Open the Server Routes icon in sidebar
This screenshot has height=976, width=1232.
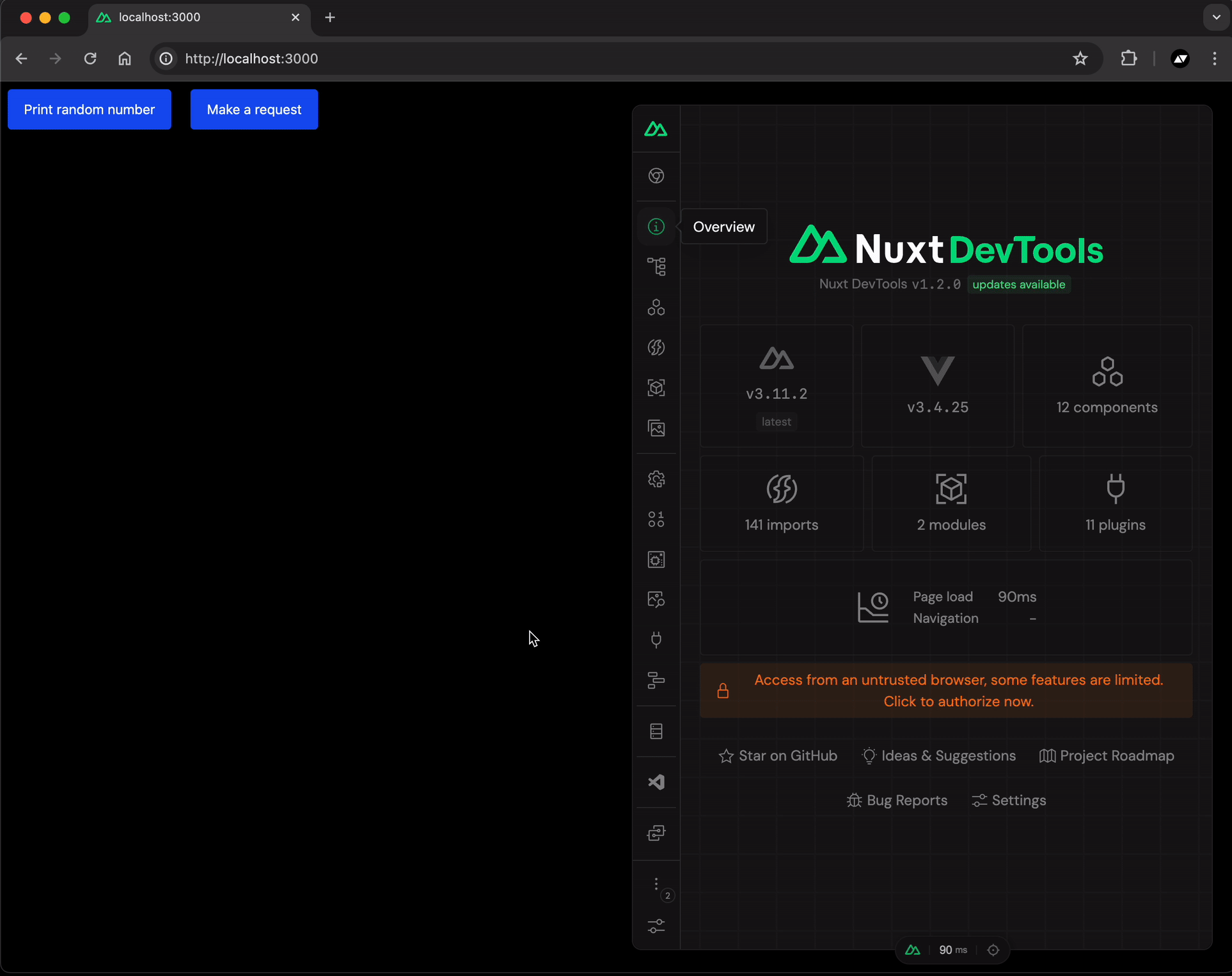656,731
